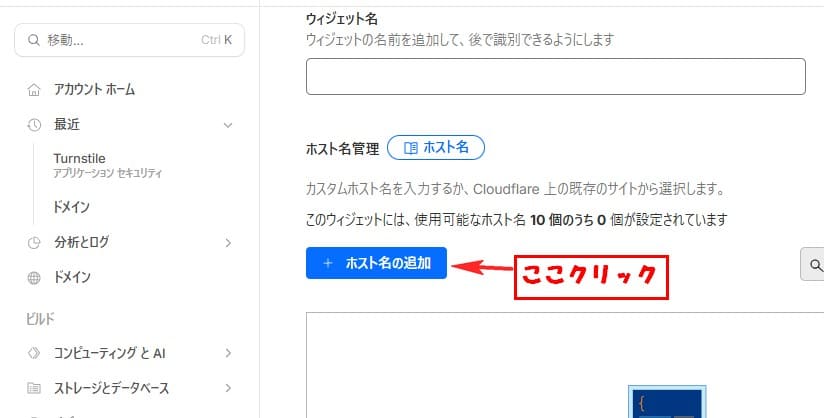This screenshot has height=418, width=824.
Task: Collapse the 最近 section chevron
Action: (x=228, y=125)
